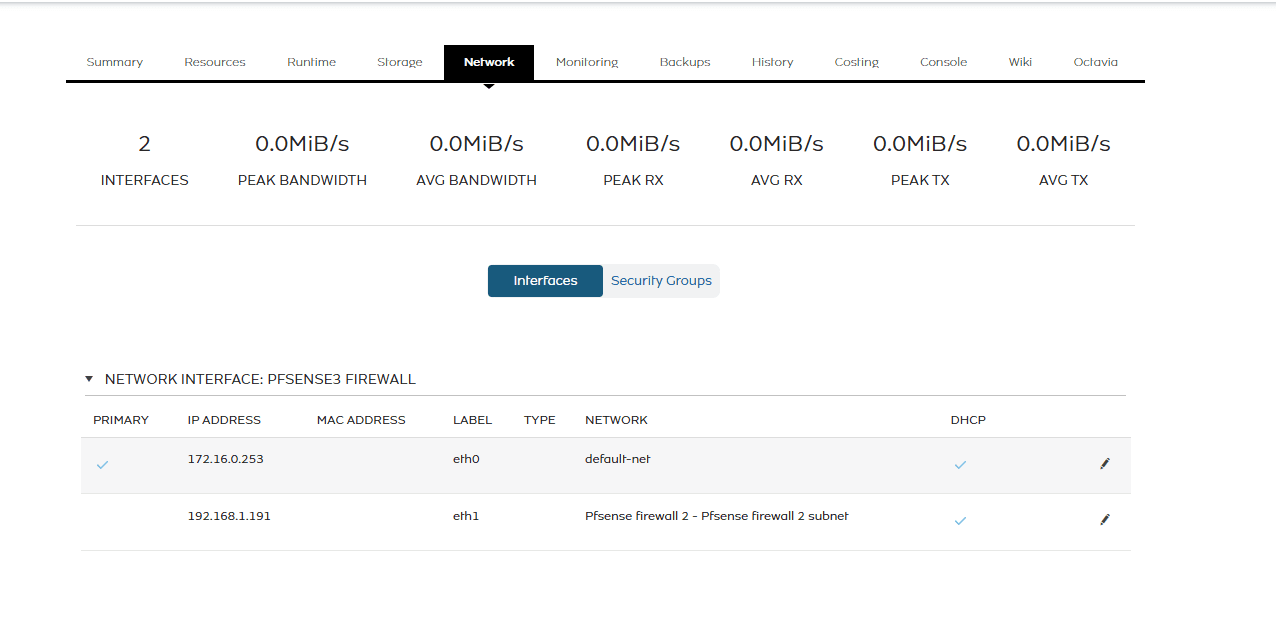
Task: Click the LABEL column header
Action: (x=472, y=420)
